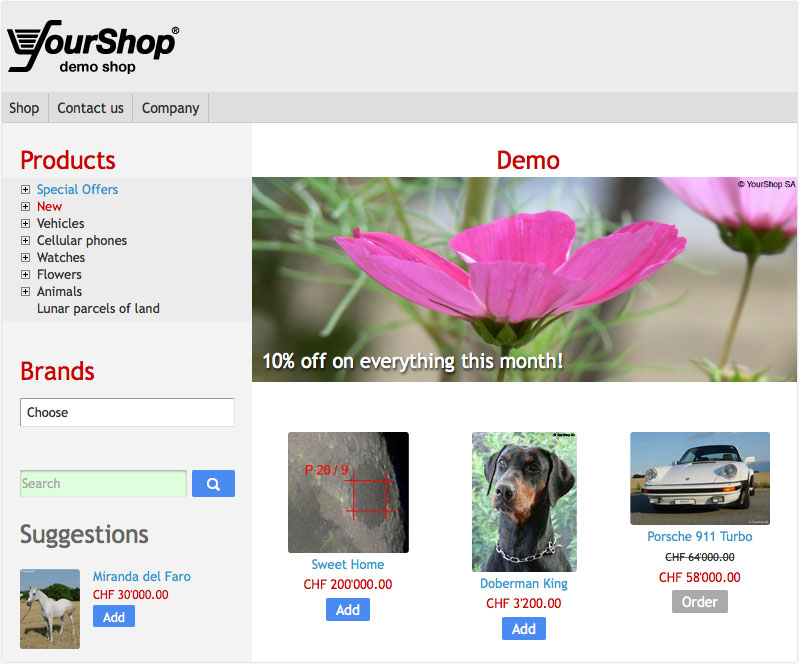Expand the Special Offers category

tap(25, 189)
